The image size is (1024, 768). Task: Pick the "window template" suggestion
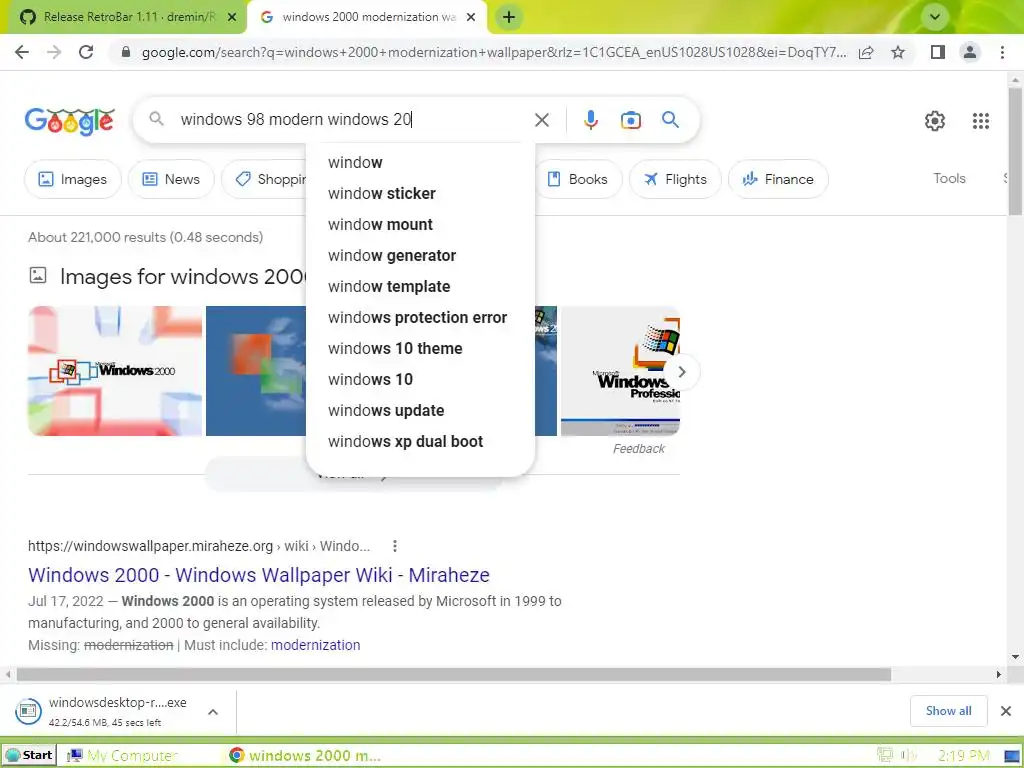pos(420,287)
